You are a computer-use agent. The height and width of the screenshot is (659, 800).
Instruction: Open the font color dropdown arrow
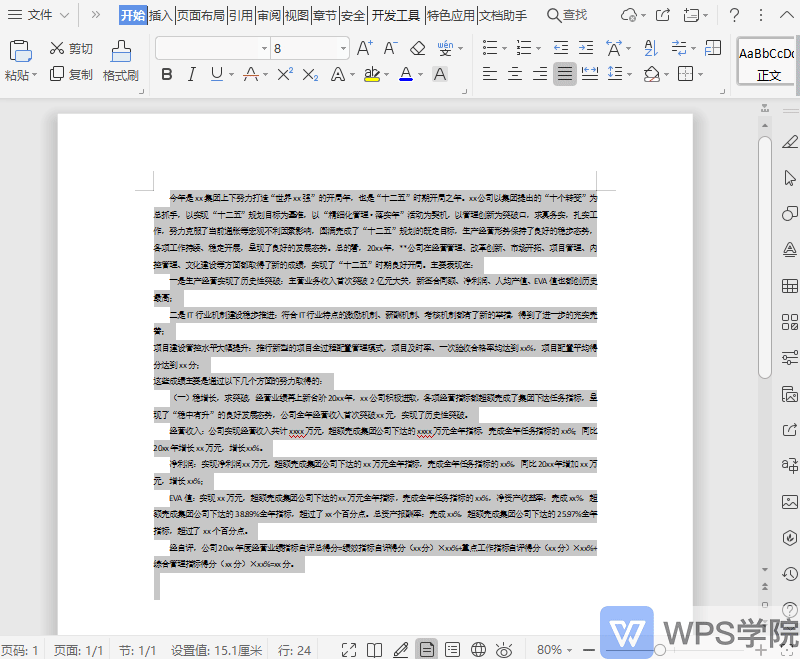tap(420, 75)
